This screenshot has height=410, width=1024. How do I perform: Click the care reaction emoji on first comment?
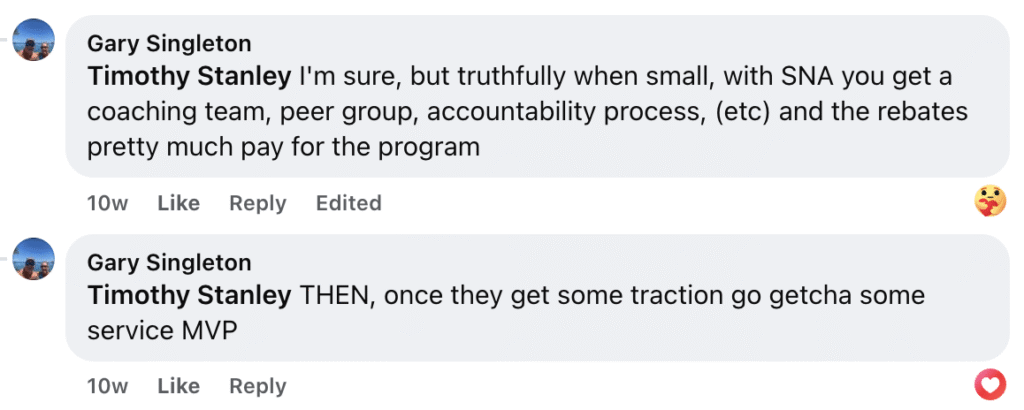coord(989,201)
